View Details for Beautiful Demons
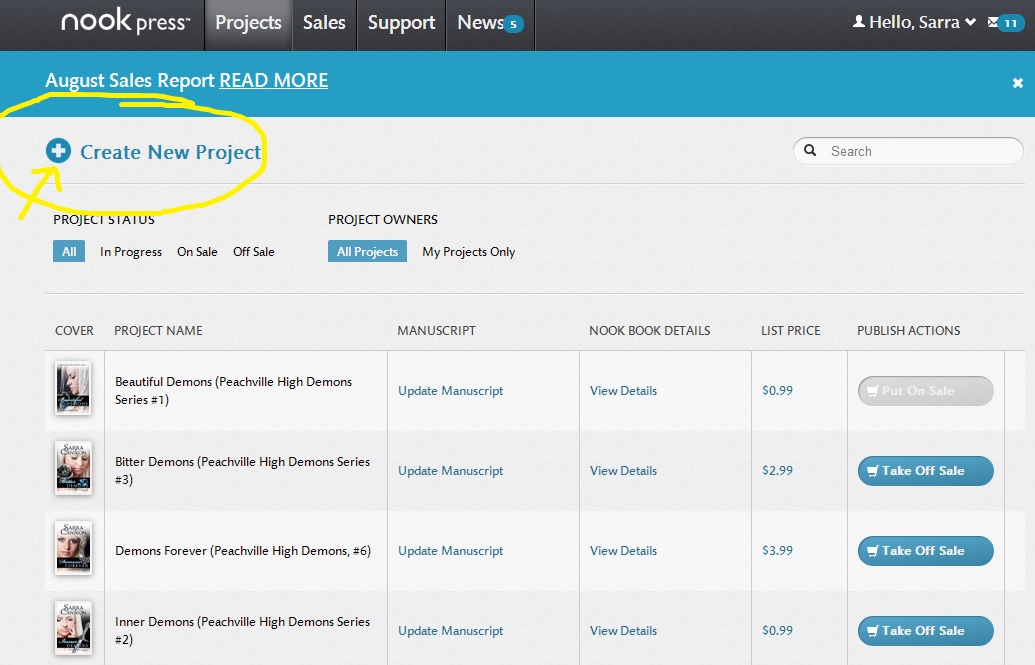Image resolution: width=1035 pixels, height=665 pixels. tap(623, 391)
